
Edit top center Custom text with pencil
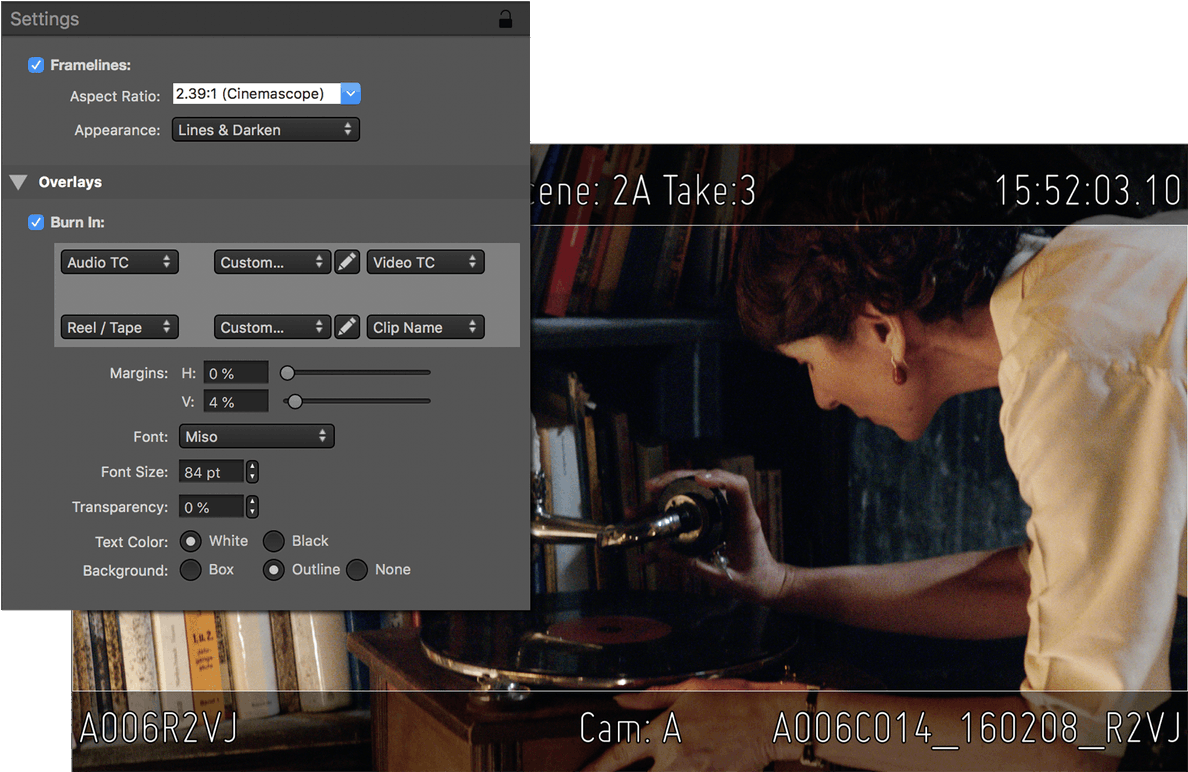tap(347, 262)
